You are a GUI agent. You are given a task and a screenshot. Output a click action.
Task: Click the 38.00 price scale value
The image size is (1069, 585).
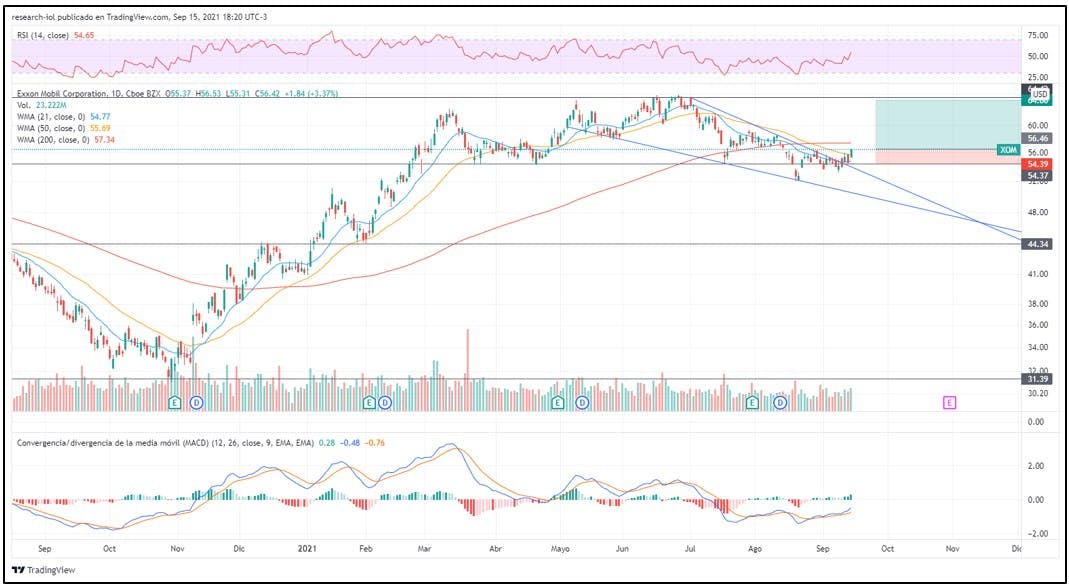point(1039,304)
